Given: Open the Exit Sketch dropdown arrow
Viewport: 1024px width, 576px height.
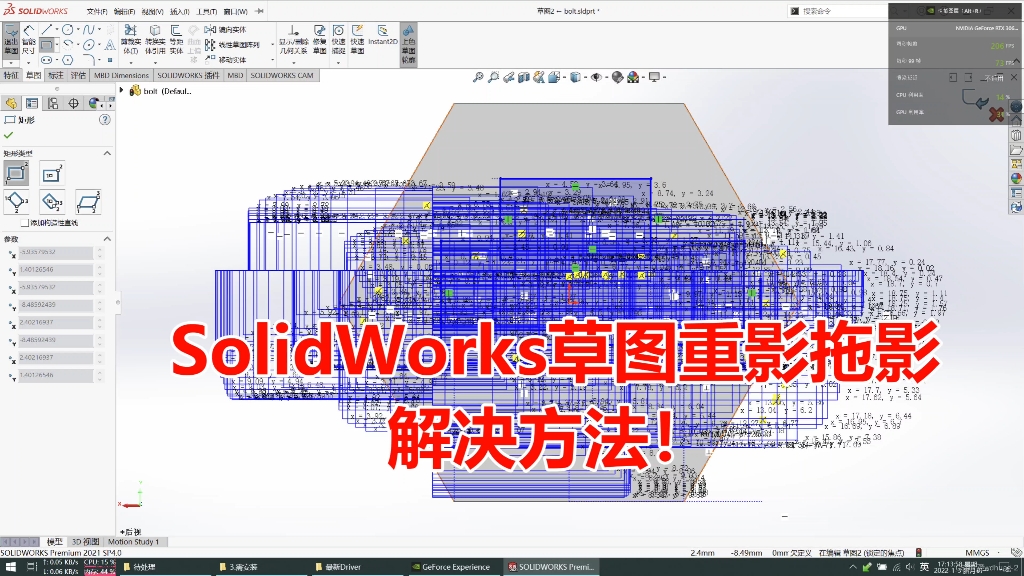Looking at the screenshot, I should [11, 62].
